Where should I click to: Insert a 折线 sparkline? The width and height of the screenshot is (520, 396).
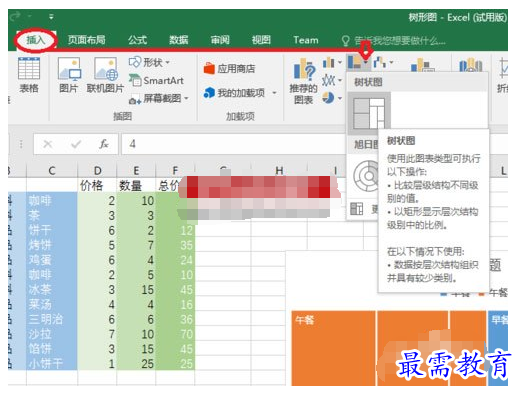pyautogui.click(x=503, y=75)
